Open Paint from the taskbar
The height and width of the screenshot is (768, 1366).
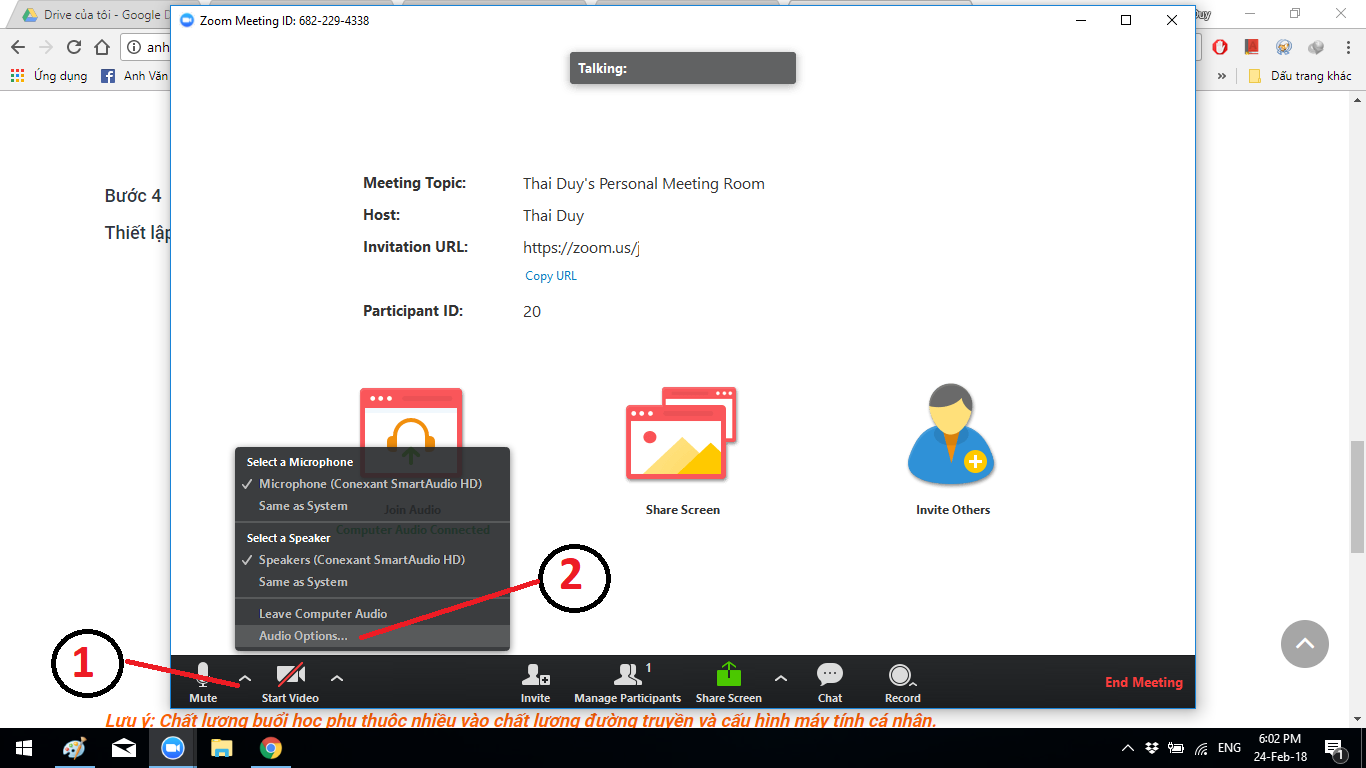(x=74, y=748)
